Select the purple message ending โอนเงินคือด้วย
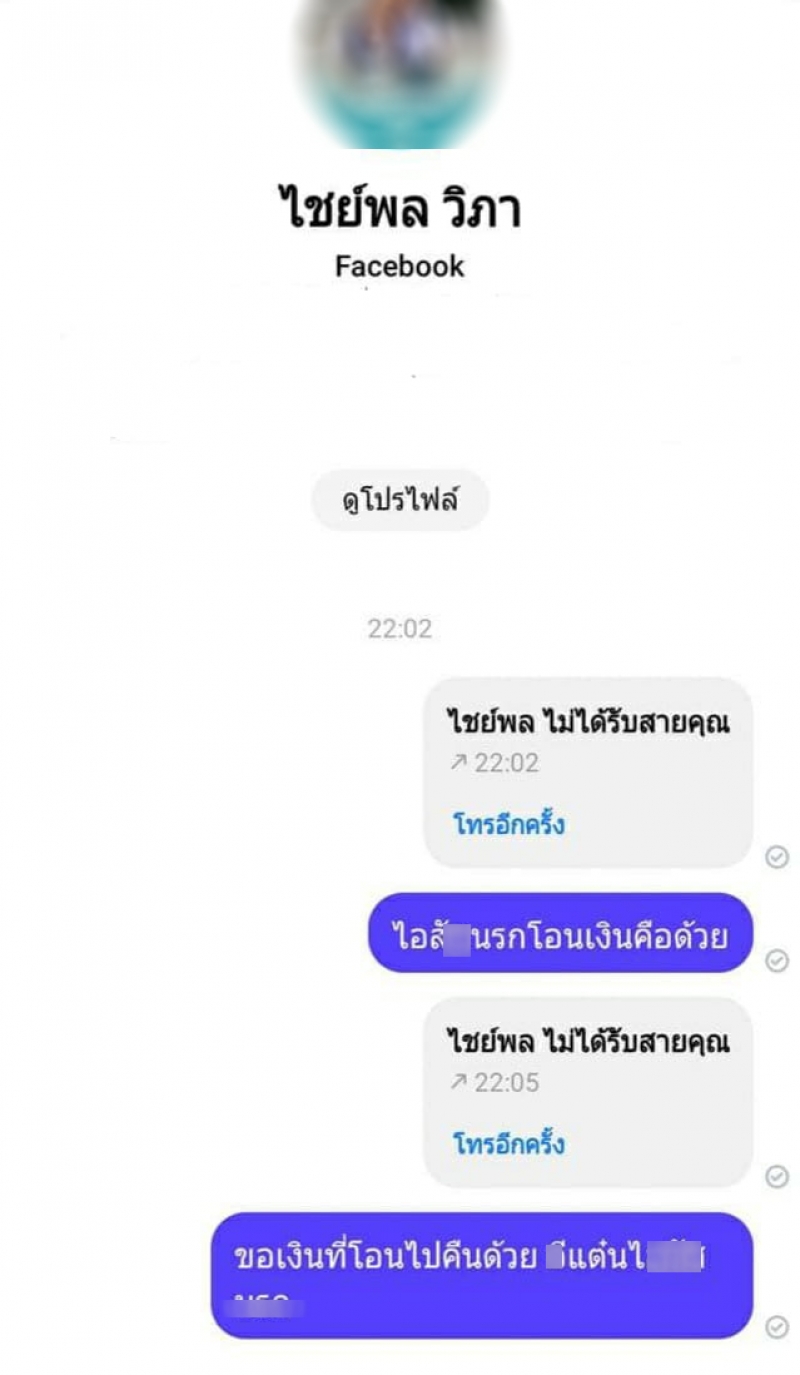800x1375 pixels. tap(560, 933)
